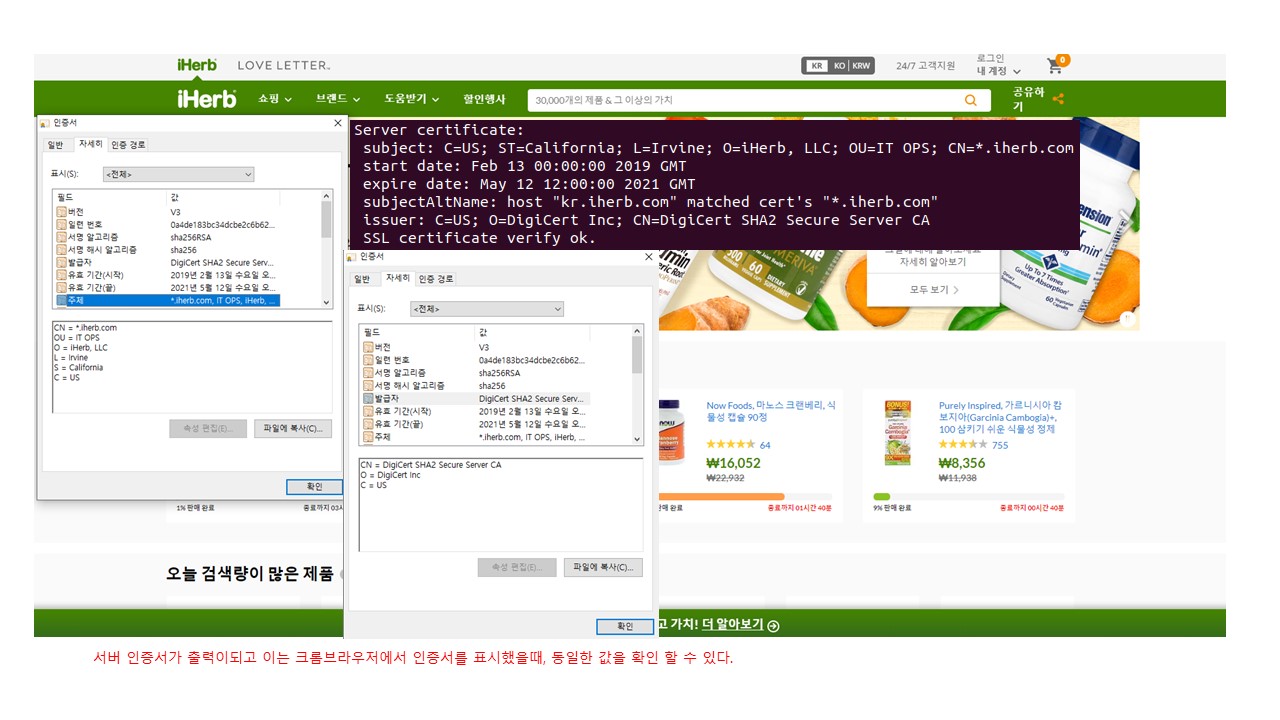Select 유효 기간(끝) icon in left dialog
Viewport: 1280px width, 720px height.
point(62,288)
